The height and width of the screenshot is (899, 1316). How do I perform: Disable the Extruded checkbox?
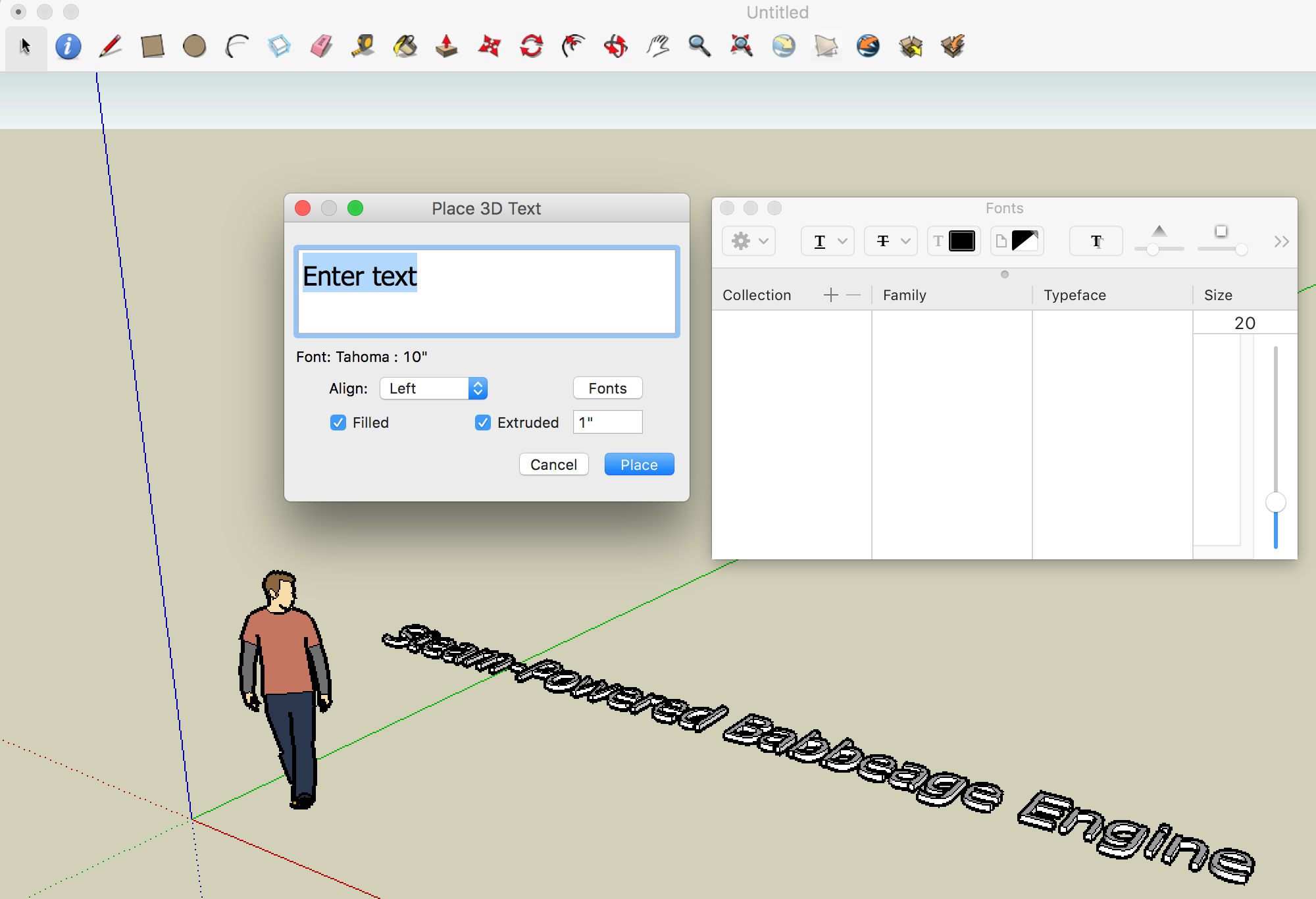pos(484,423)
